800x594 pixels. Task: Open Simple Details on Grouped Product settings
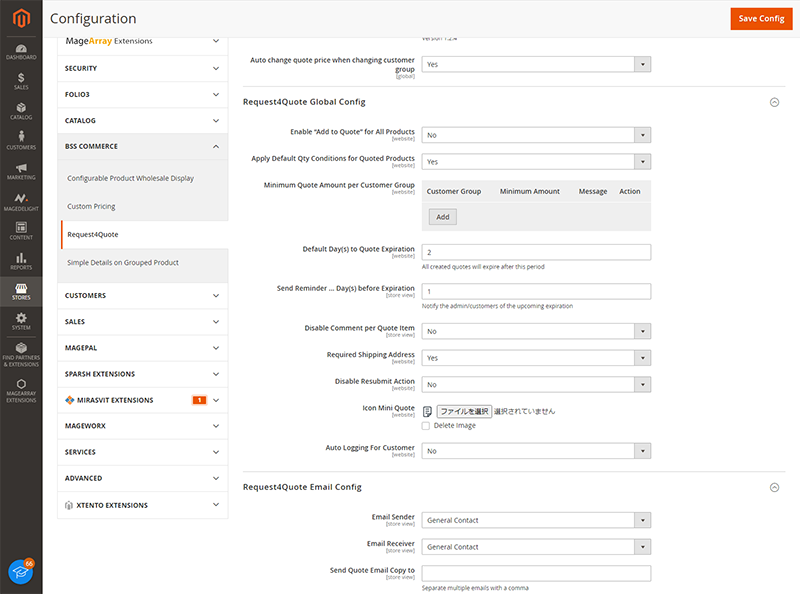click(123, 262)
